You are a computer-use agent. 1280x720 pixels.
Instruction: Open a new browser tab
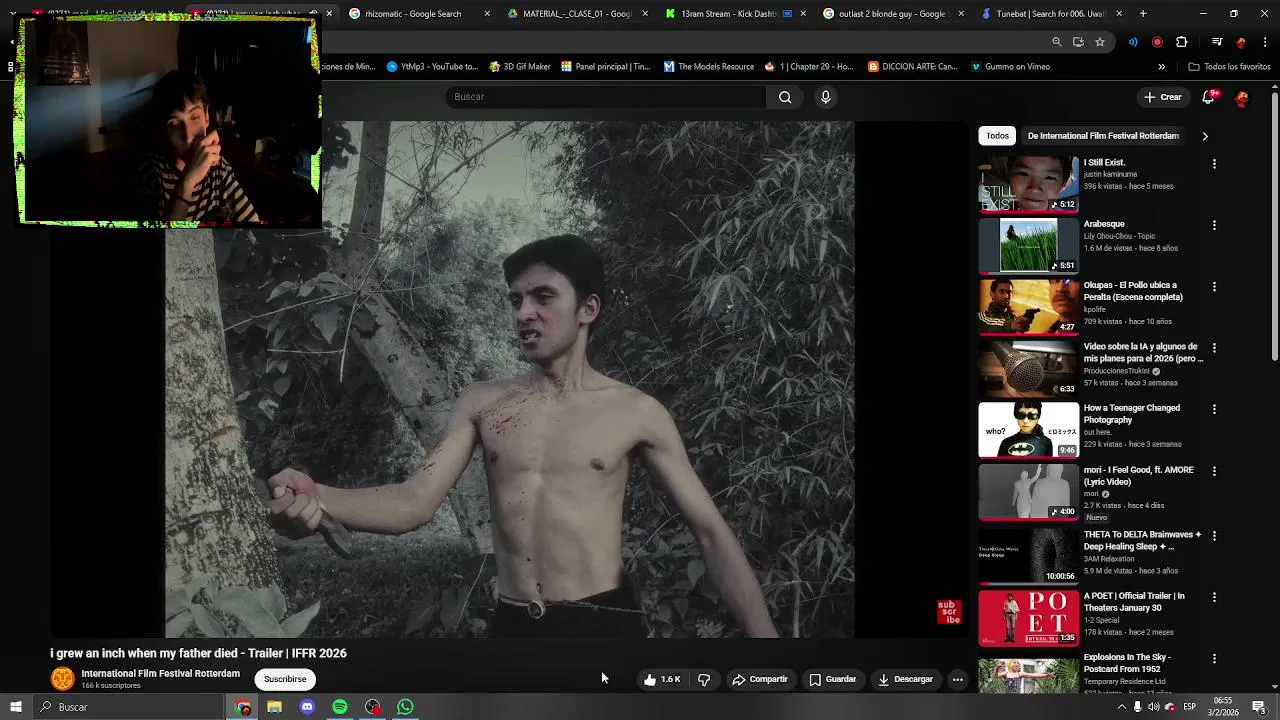(1143, 14)
